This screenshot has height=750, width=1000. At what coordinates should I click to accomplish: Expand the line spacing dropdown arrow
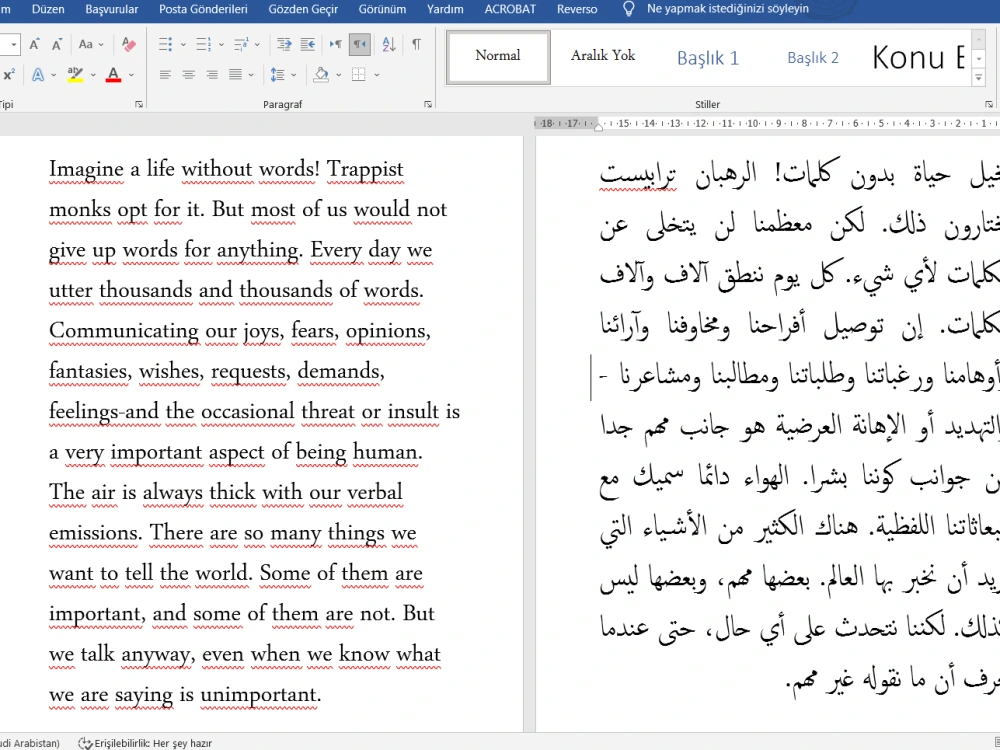click(x=293, y=75)
